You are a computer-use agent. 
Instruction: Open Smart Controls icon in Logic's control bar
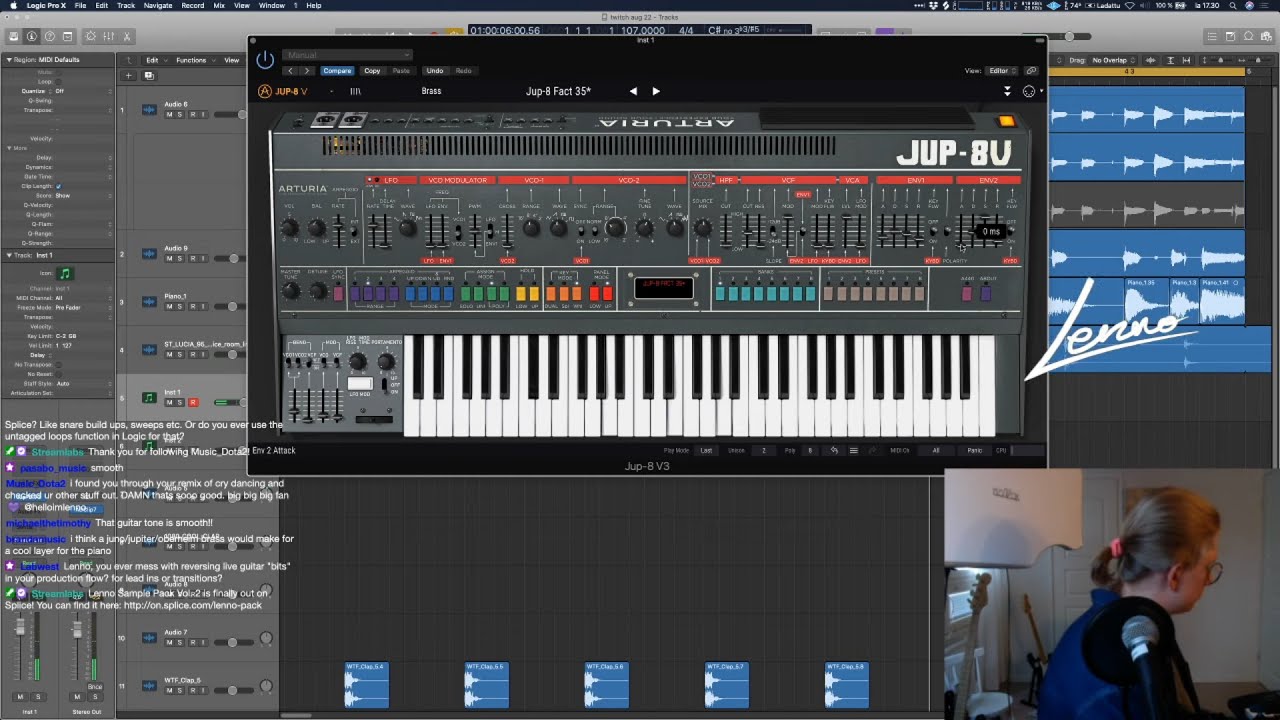(x=90, y=36)
